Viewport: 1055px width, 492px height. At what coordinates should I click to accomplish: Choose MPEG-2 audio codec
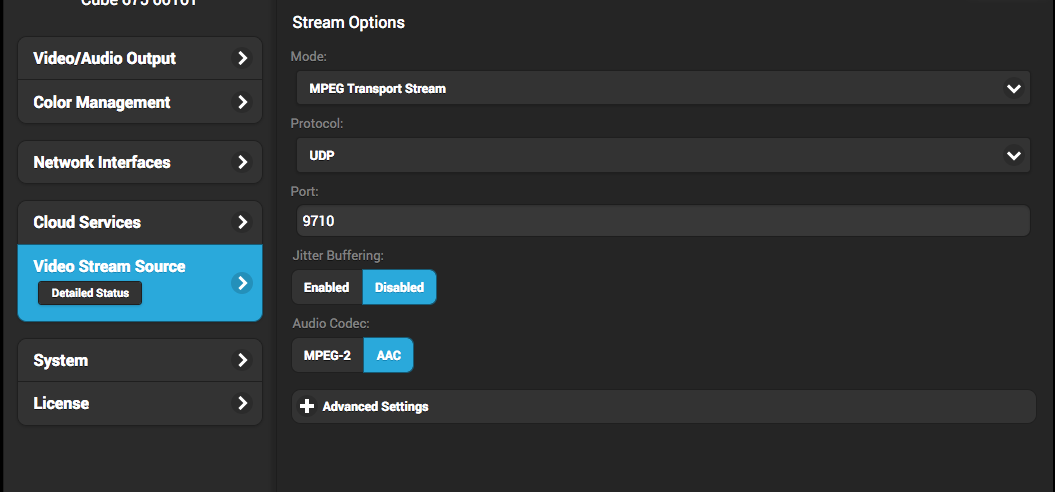pyautogui.click(x=327, y=355)
